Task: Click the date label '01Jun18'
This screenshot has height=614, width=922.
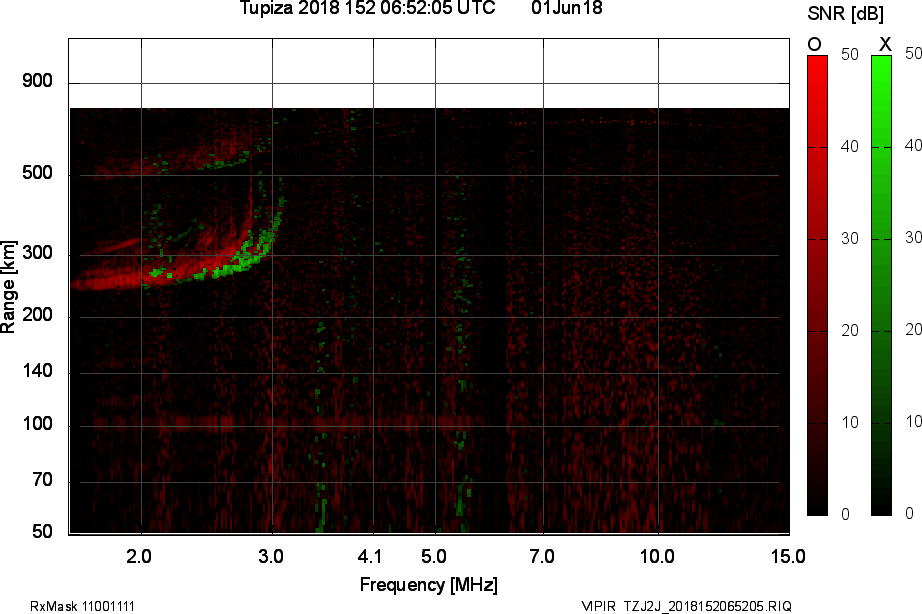Action: tap(567, 8)
